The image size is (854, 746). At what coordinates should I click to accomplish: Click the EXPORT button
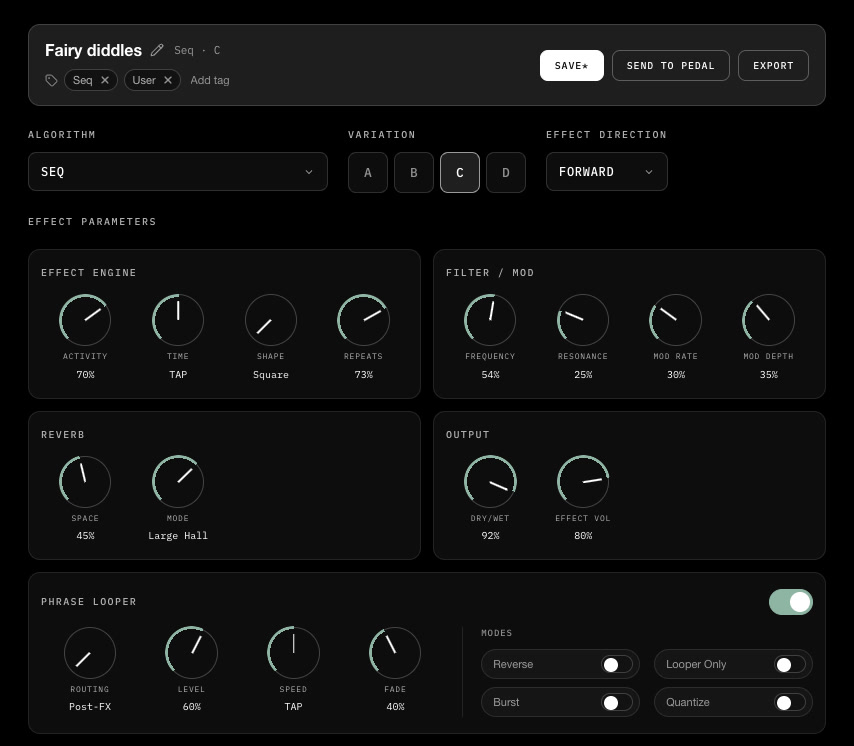point(773,65)
